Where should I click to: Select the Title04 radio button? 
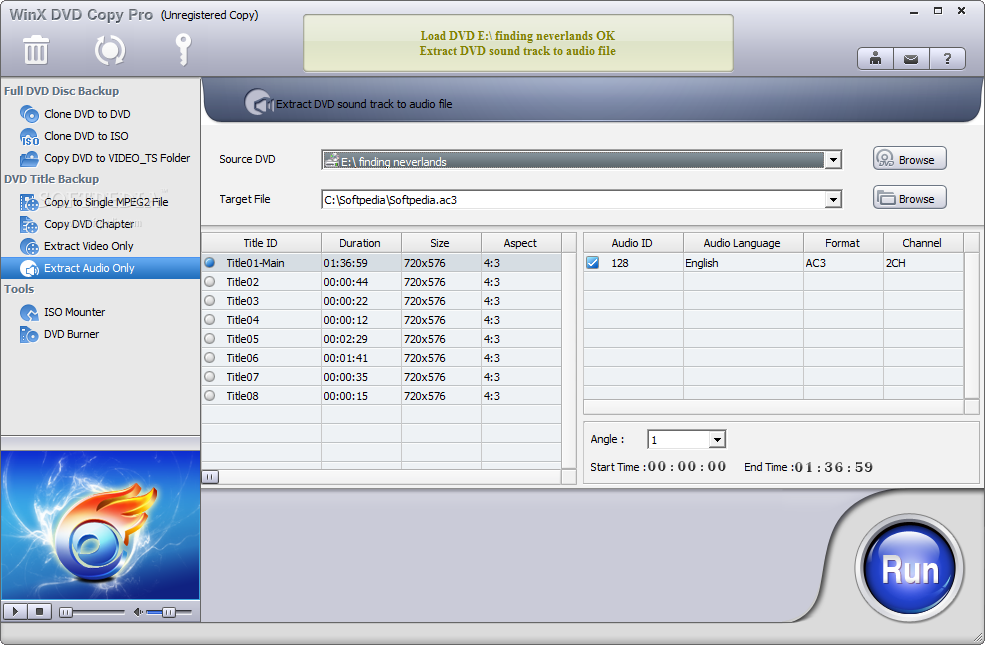[x=210, y=320]
